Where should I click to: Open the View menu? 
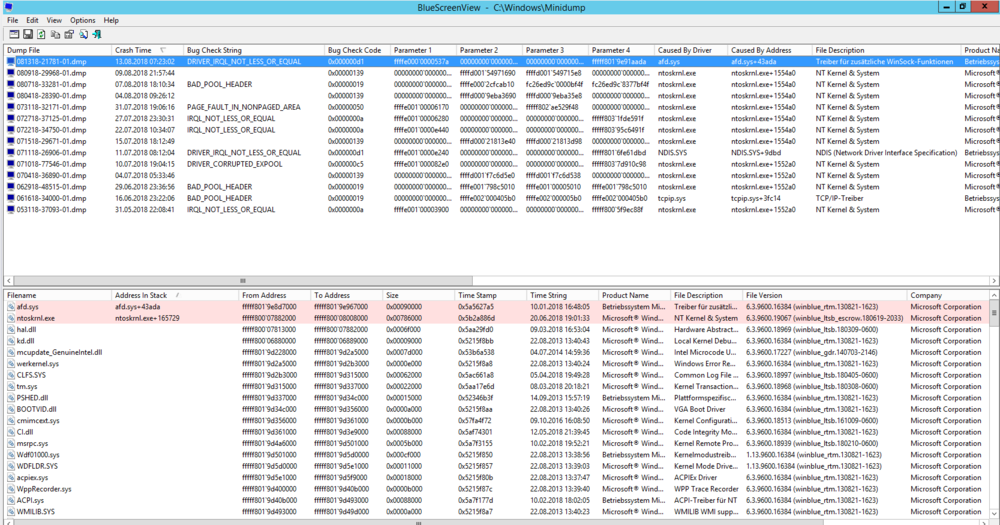53,20
